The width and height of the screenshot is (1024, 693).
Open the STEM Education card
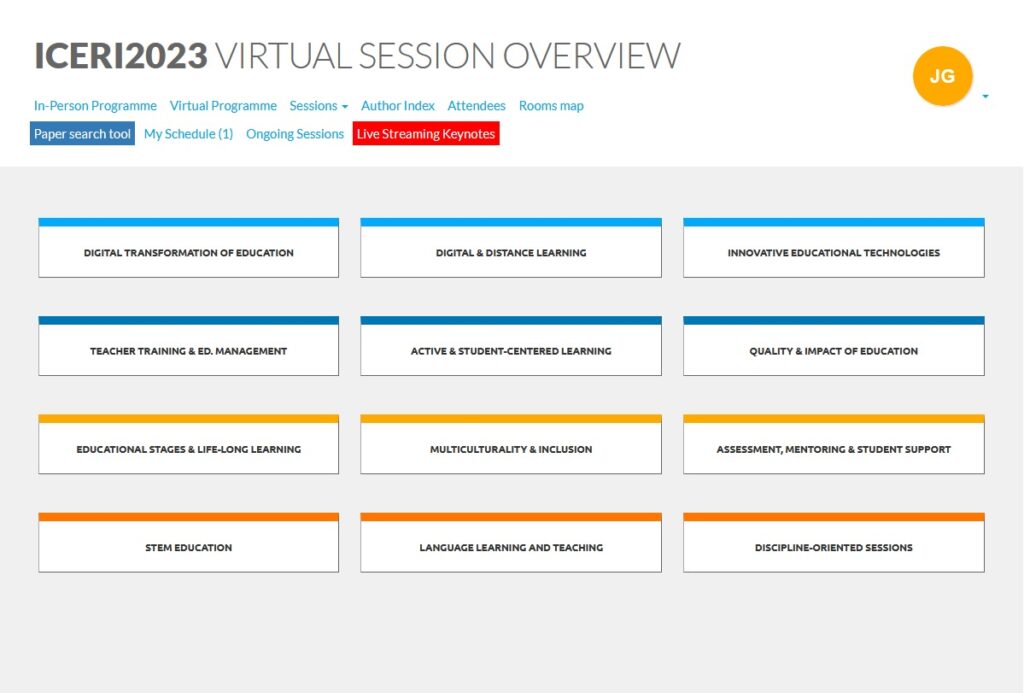tap(189, 543)
